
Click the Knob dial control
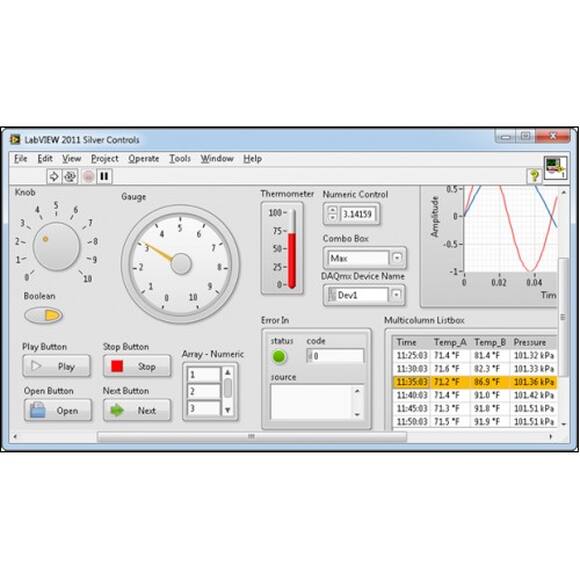click(x=56, y=246)
